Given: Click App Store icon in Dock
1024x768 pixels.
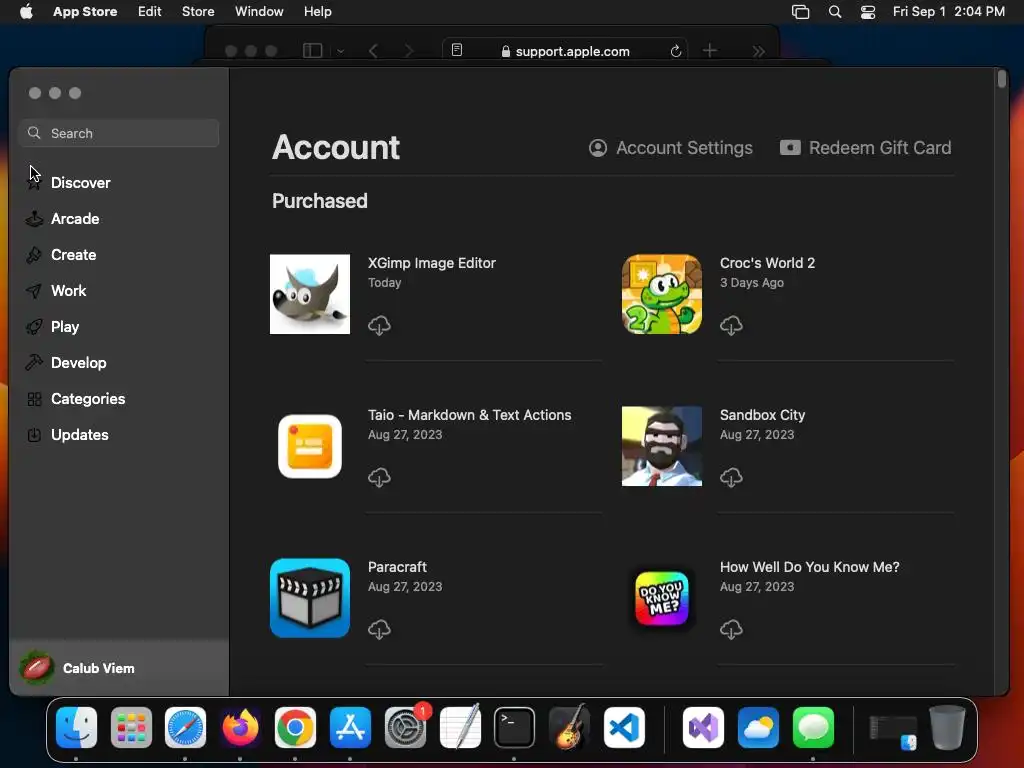Looking at the screenshot, I should (x=350, y=728).
